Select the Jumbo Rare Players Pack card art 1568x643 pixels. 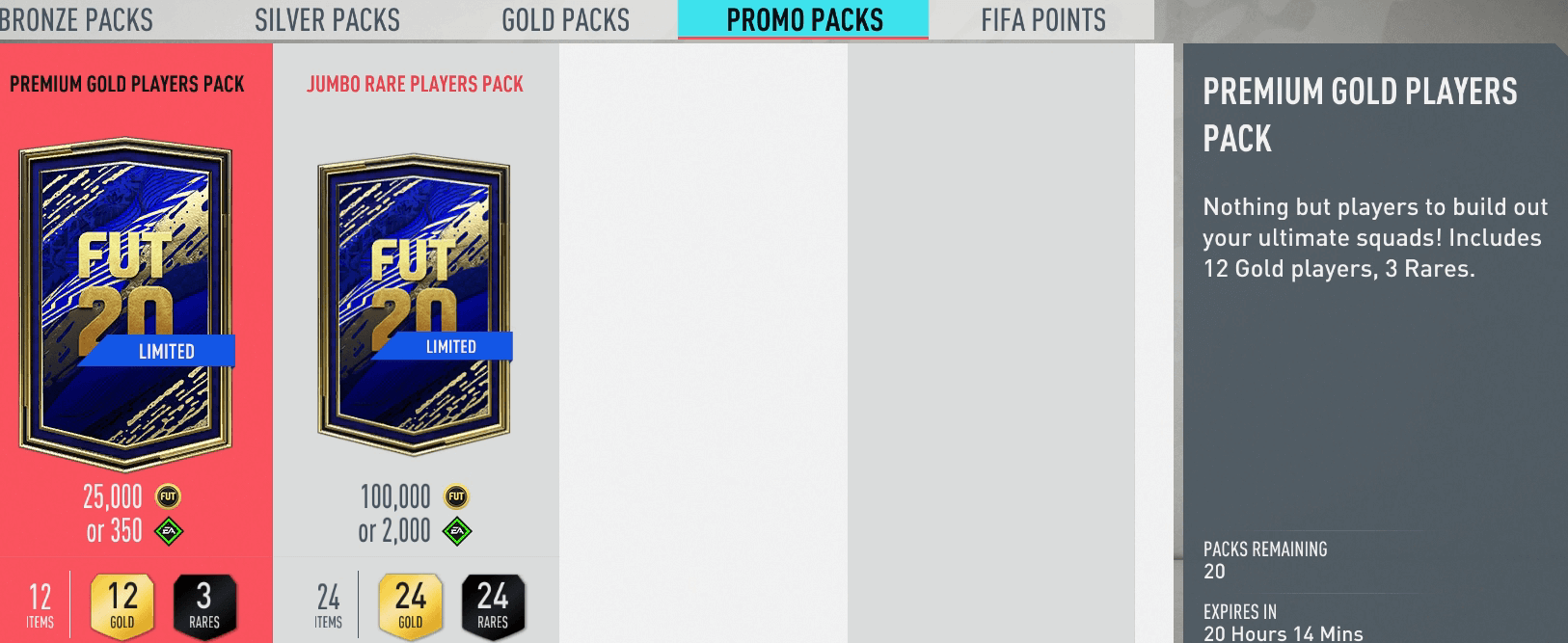click(415, 305)
